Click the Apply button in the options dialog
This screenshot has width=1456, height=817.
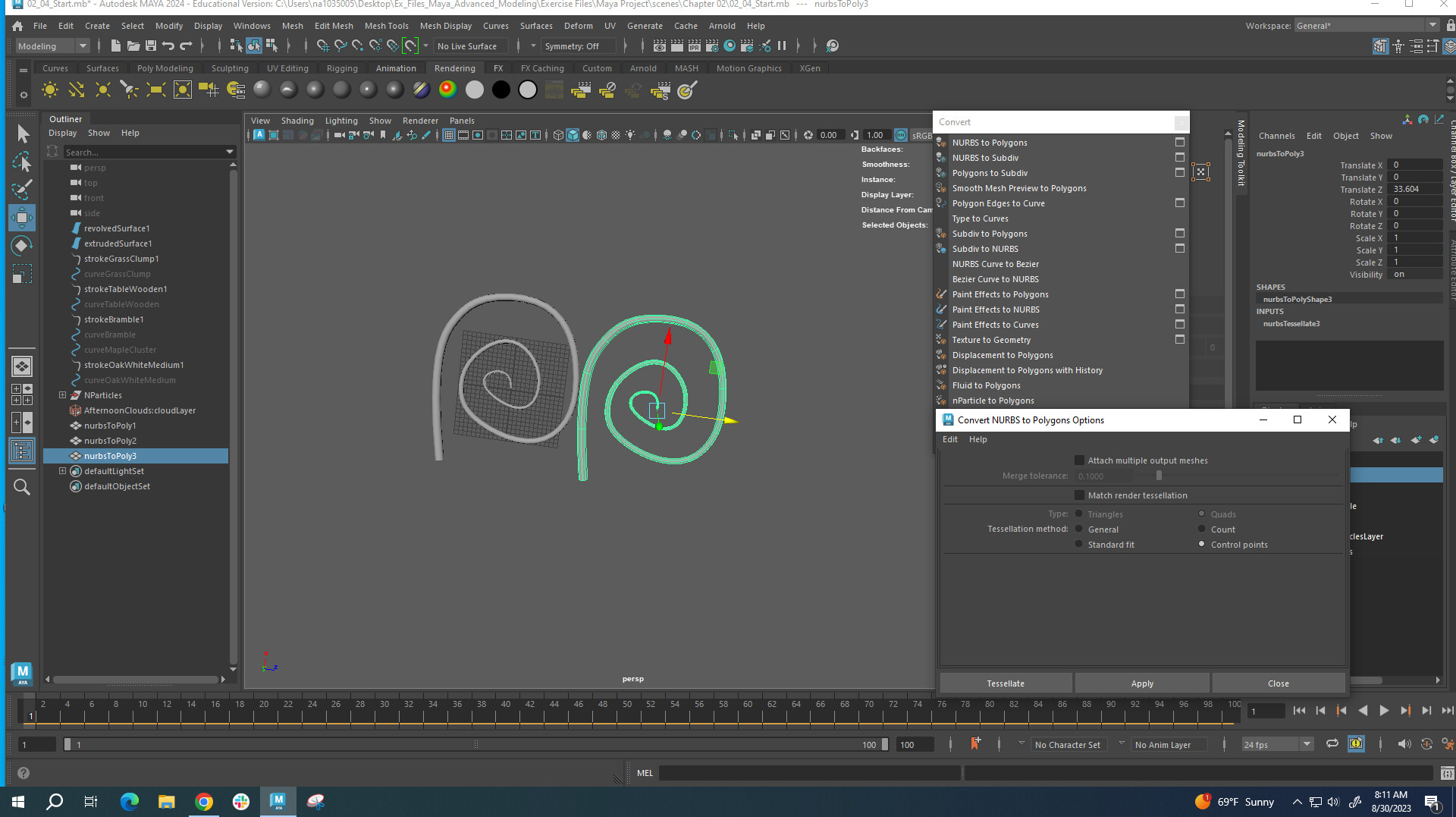point(1142,683)
